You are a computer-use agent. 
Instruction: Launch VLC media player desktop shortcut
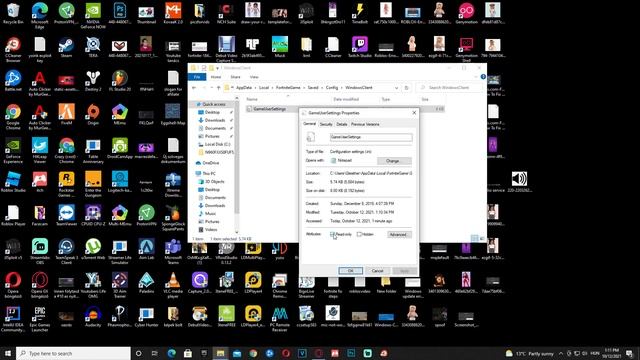pos(173,285)
